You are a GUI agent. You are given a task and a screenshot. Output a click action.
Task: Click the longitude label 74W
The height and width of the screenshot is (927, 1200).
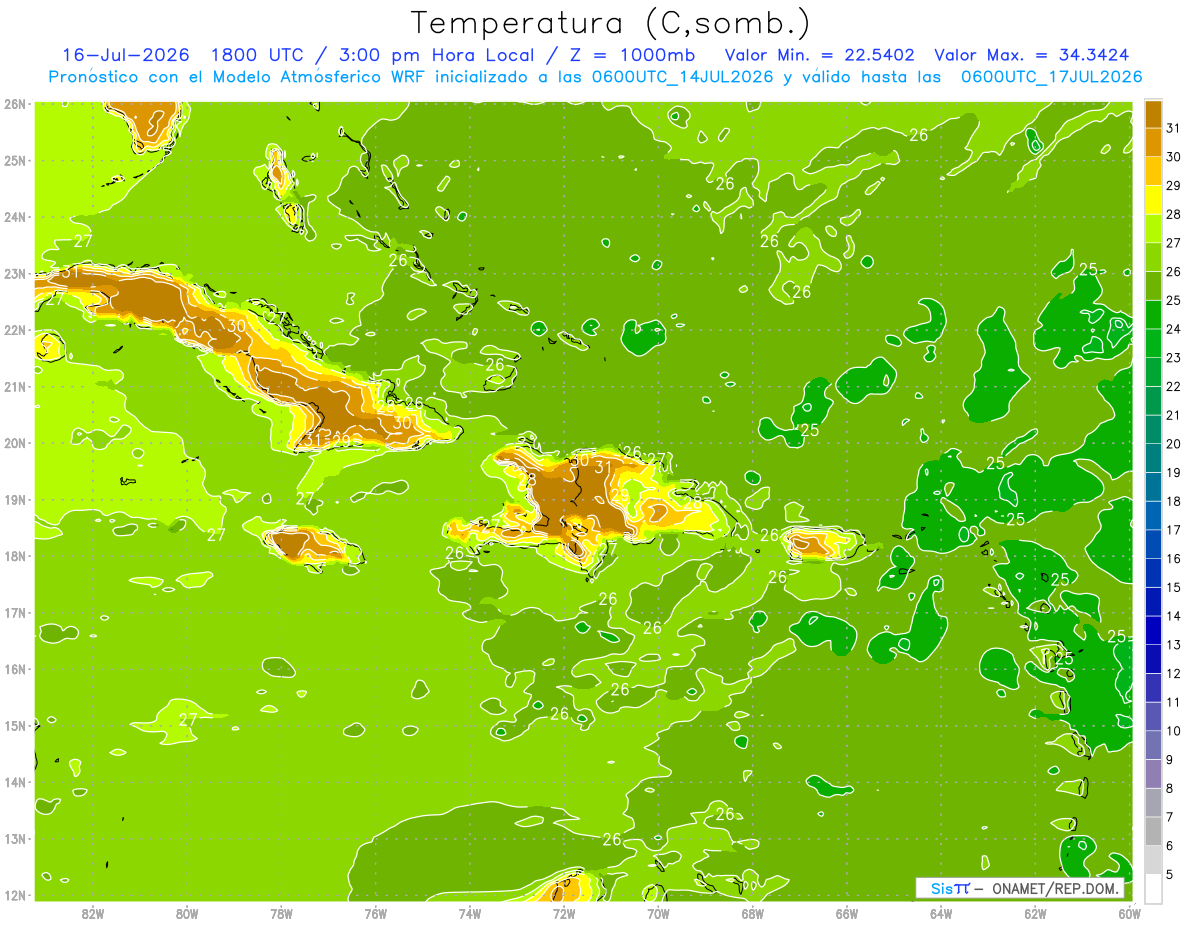pos(470,913)
